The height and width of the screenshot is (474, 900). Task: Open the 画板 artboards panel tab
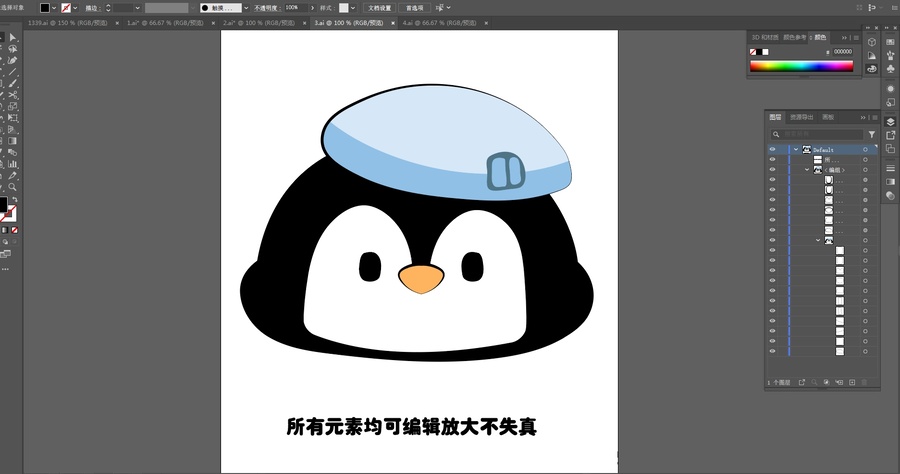coord(828,117)
